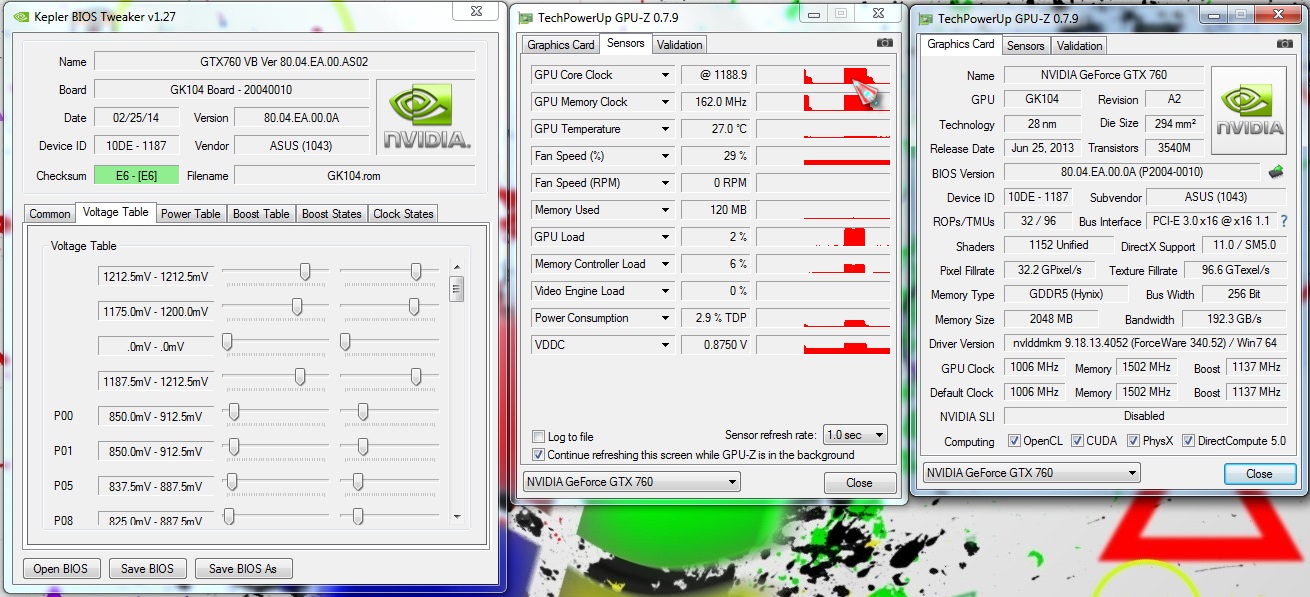Click the BIOS Version value in GPU-Z
Image resolution: width=1310 pixels, height=597 pixels.
tap(1132, 172)
